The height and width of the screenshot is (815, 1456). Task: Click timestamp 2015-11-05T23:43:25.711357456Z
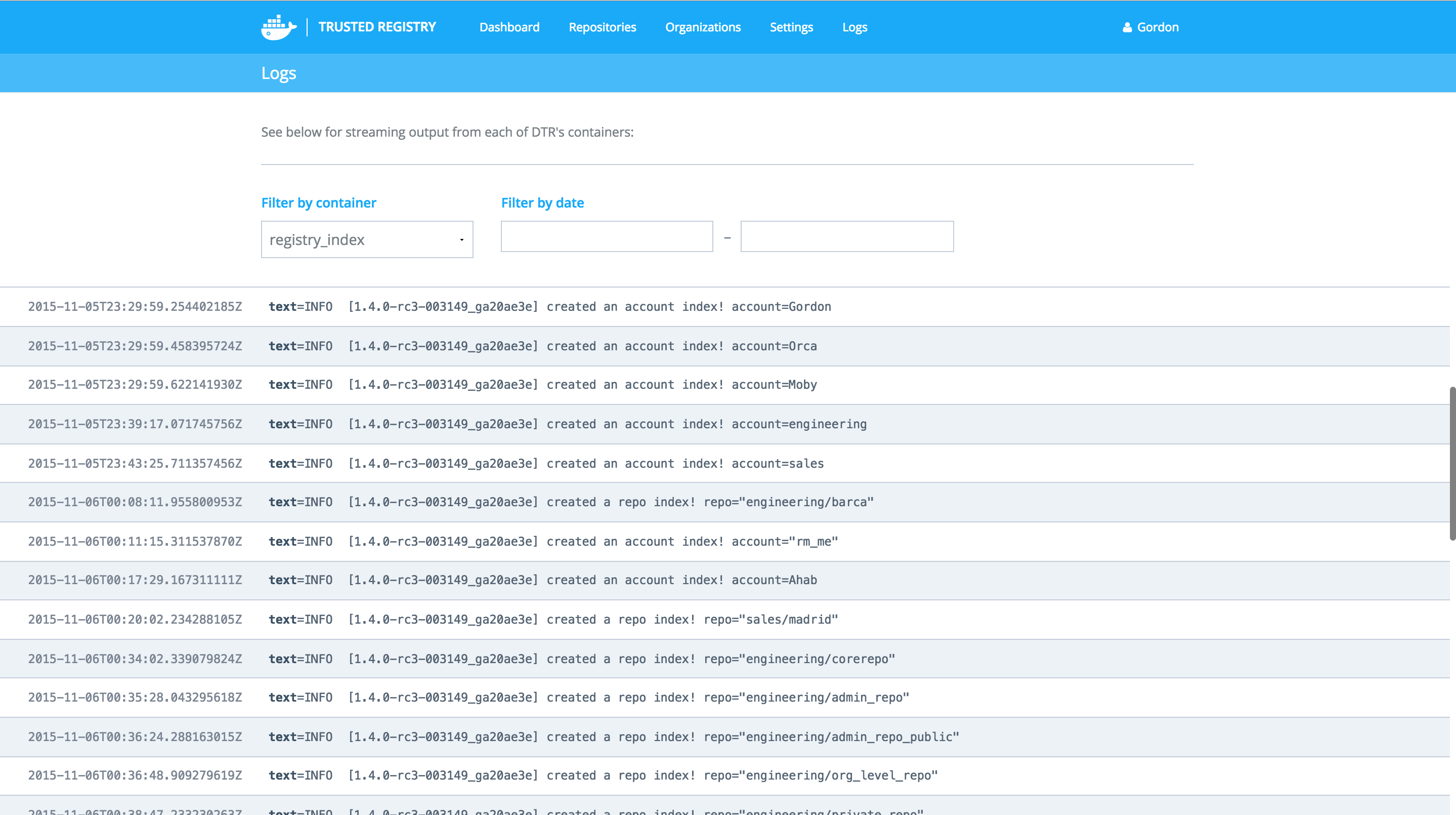(135, 463)
